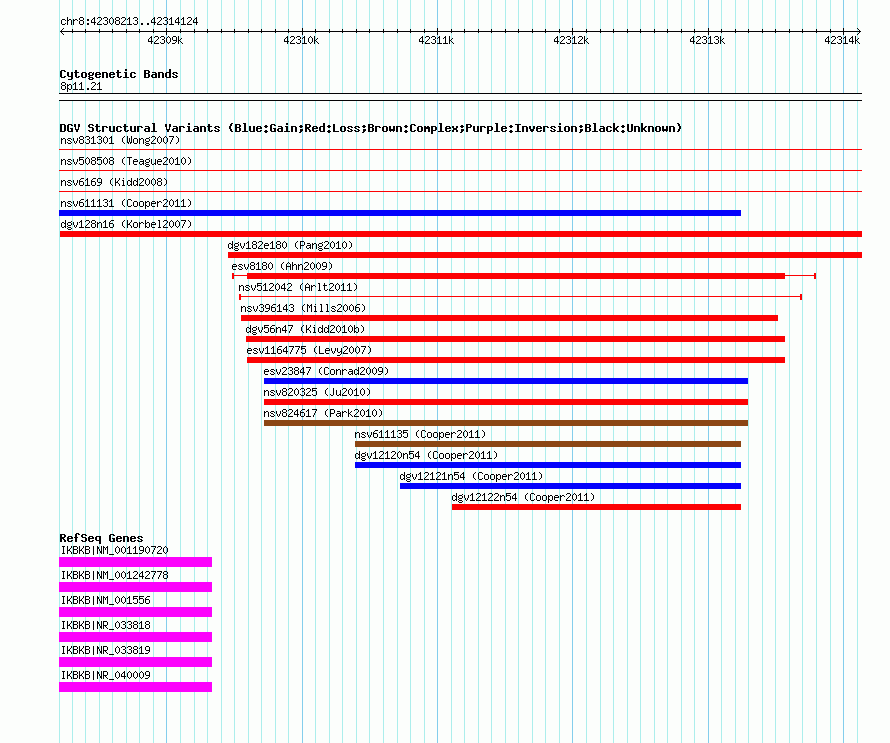Select the dgv56n47 (Kidd2010b) red bar
The image size is (890, 743).
click(515, 339)
